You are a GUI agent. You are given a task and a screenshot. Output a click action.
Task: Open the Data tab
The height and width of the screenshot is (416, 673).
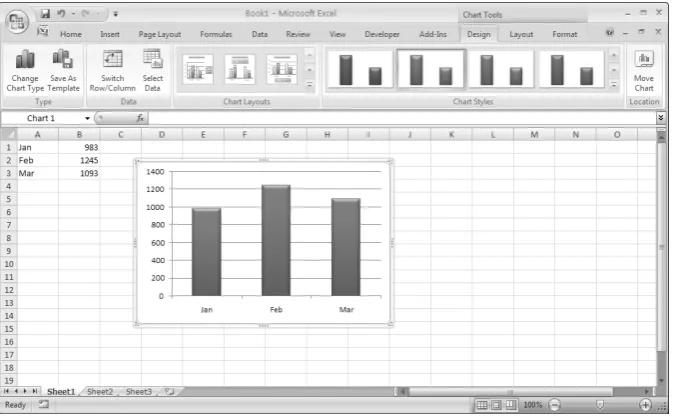pyautogui.click(x=260, y=34)
